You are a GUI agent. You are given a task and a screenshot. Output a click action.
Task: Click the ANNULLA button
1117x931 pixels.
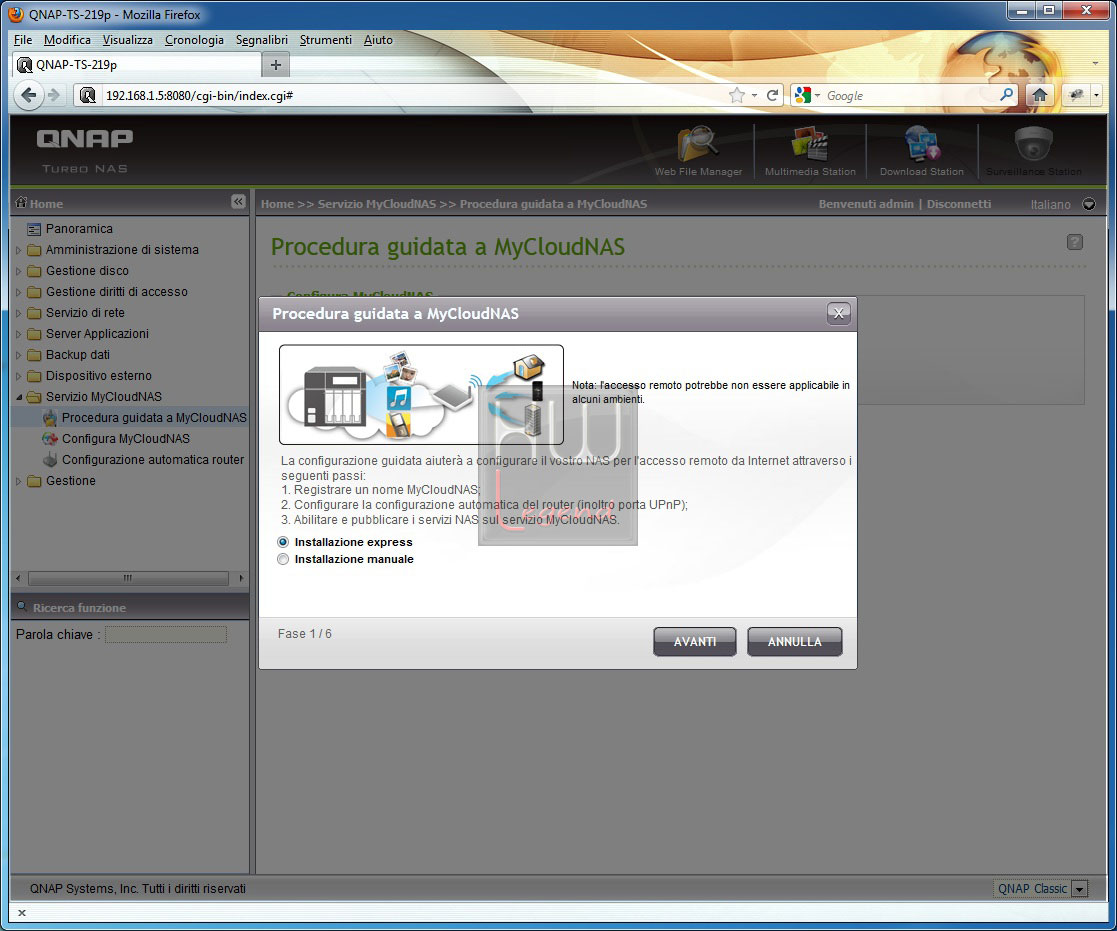(794, 641)
